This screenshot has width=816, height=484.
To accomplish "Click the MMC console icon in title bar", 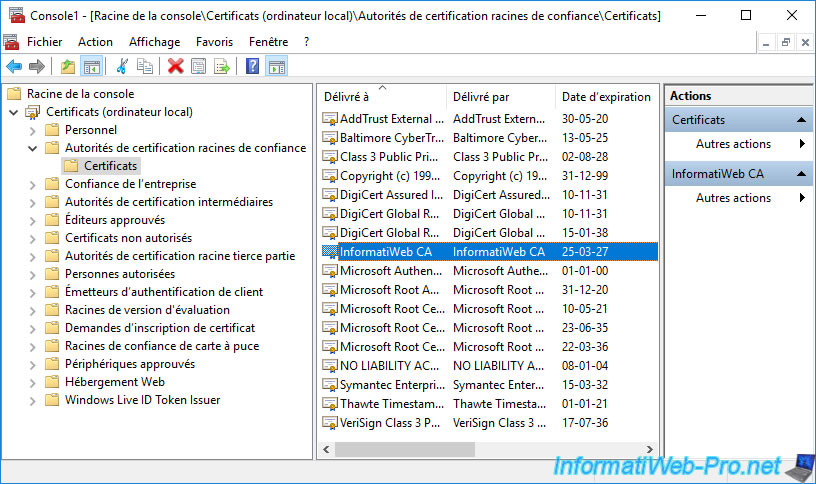I will (x=17, y=16).
